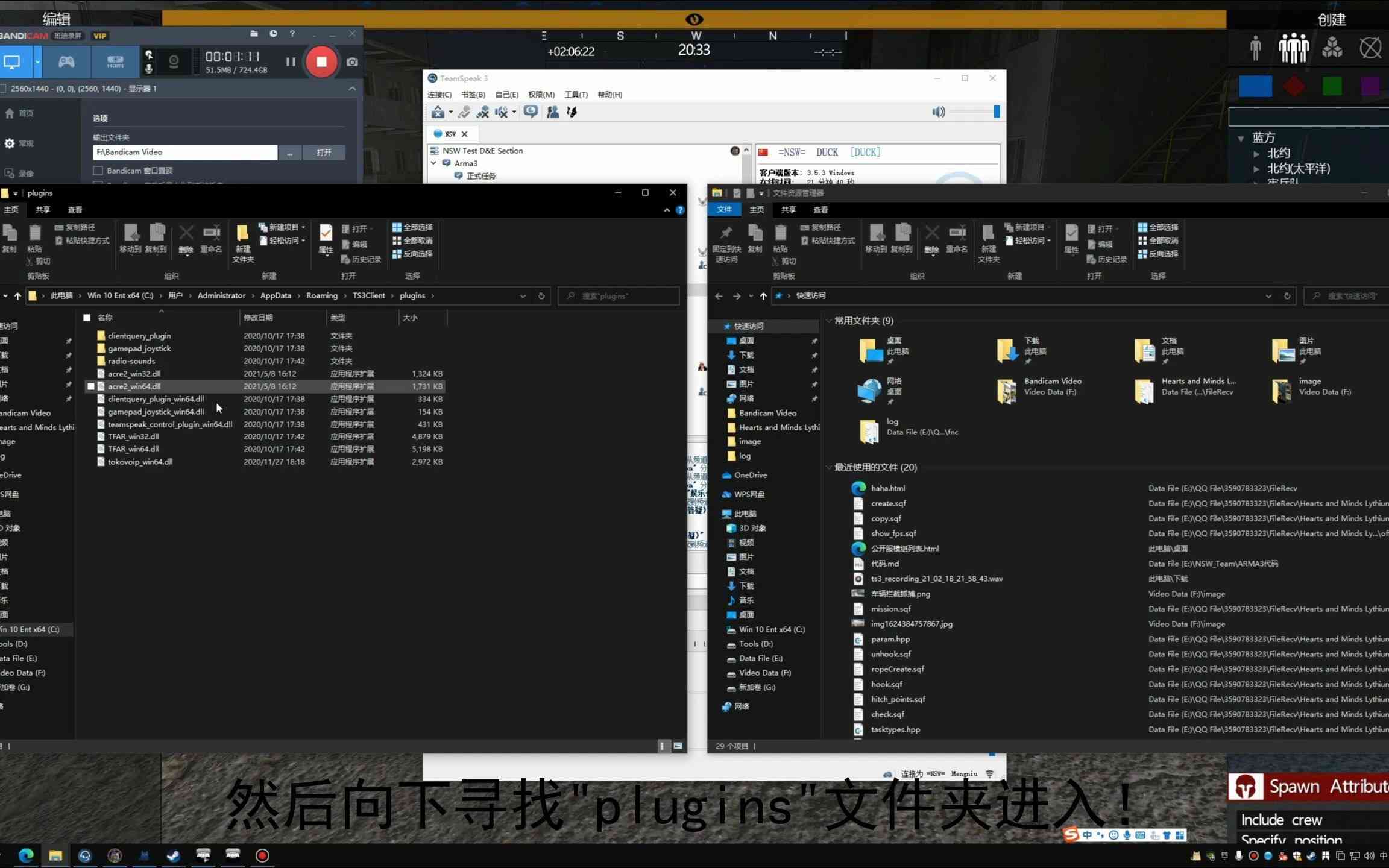Select the blue faction color swatch
1389x868 pixels.
tap(1256, 86)
